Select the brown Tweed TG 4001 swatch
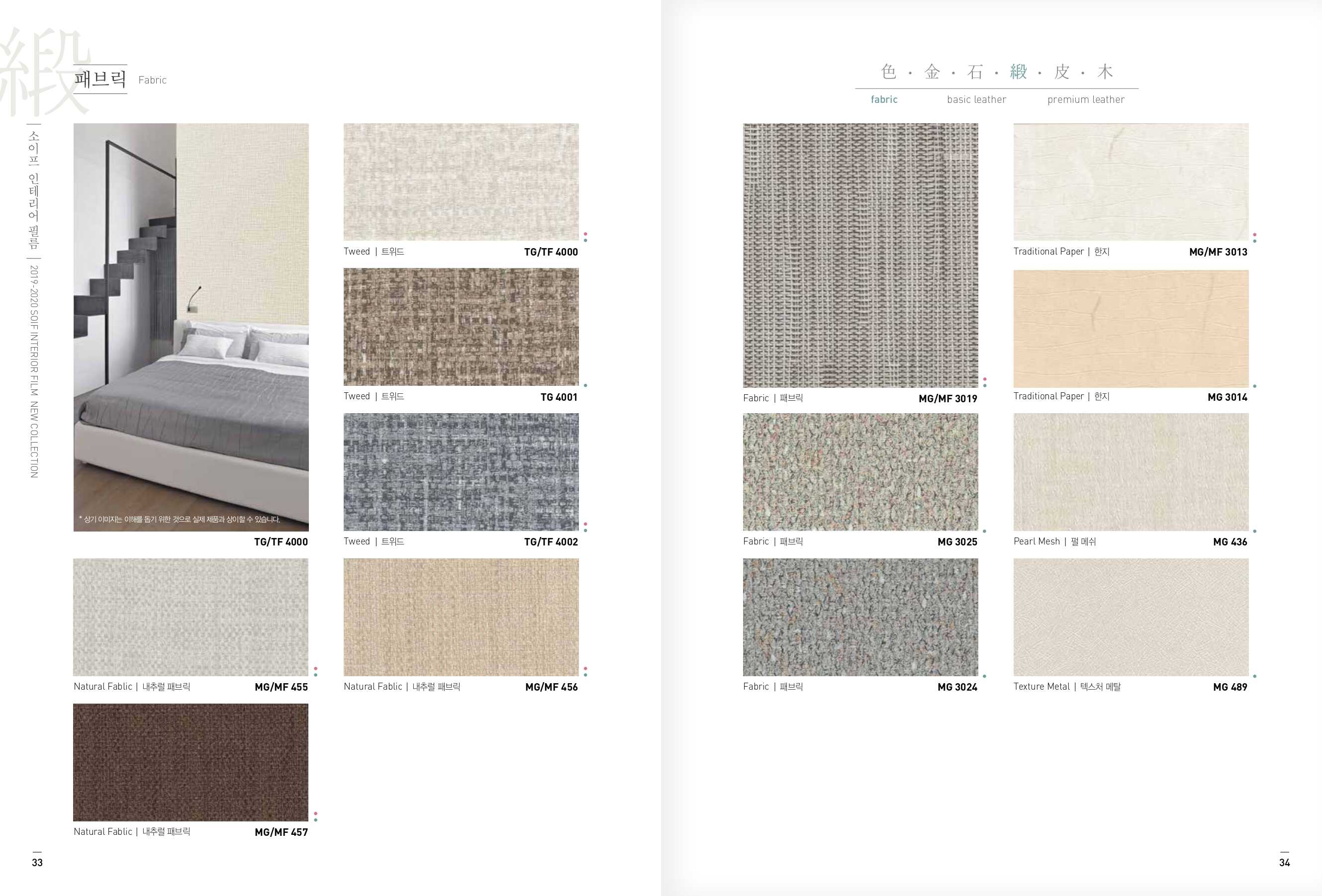 pos(461,327)
